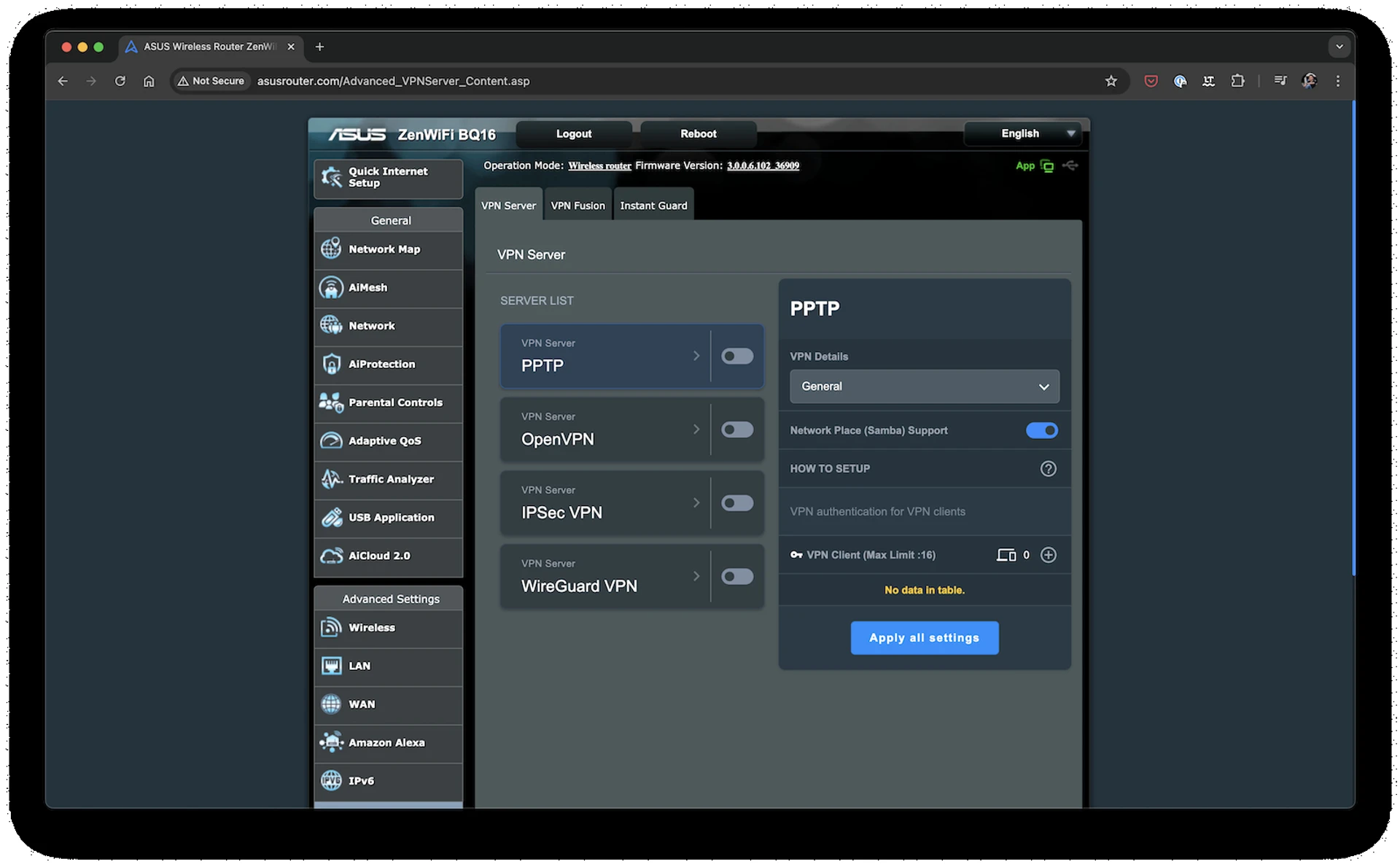Enable the PPTP VPN server toggle
Viewport: 1400px width, 867px height.
coord(737,356)
